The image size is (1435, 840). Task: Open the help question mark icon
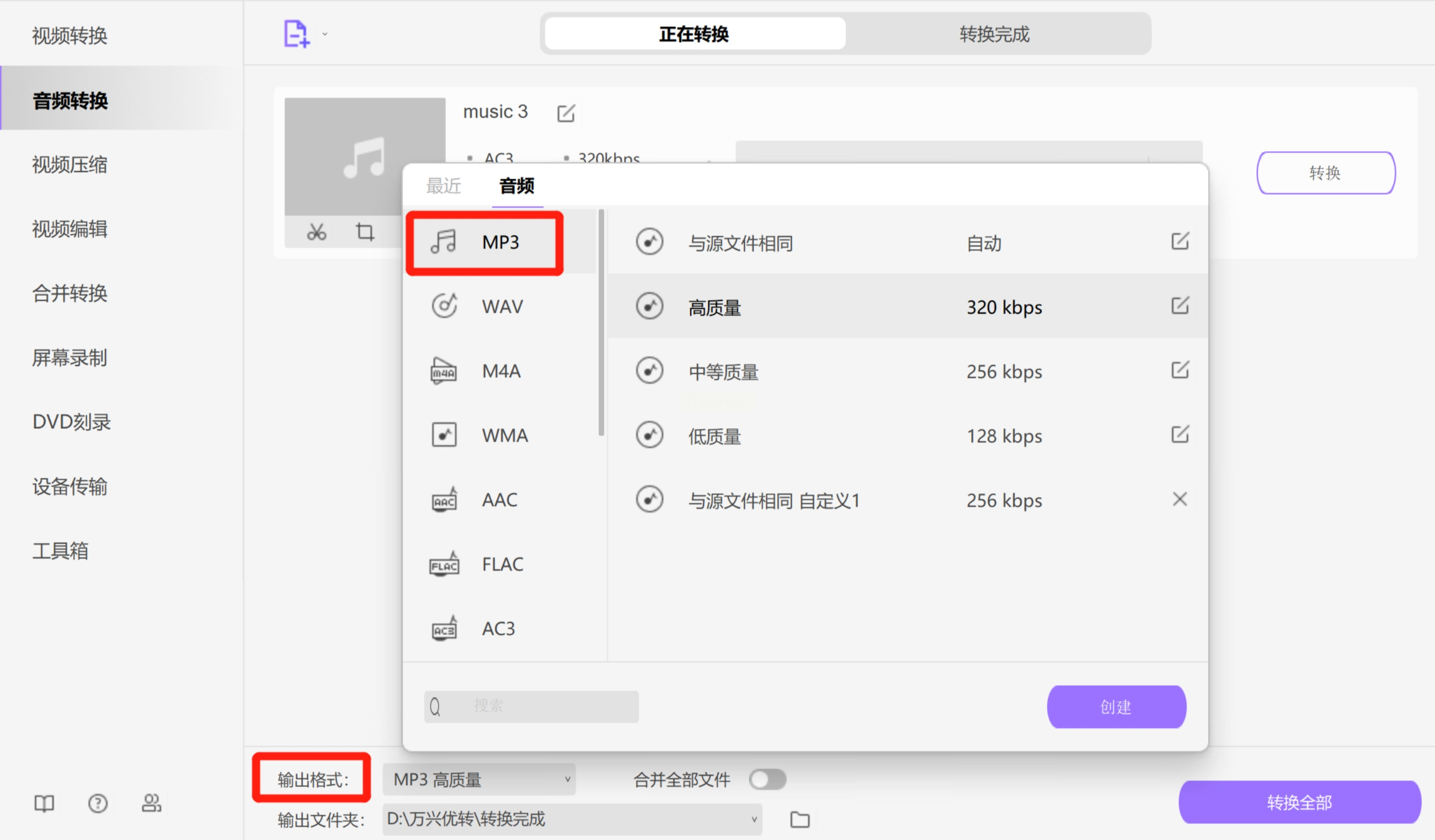coord(97,804)
